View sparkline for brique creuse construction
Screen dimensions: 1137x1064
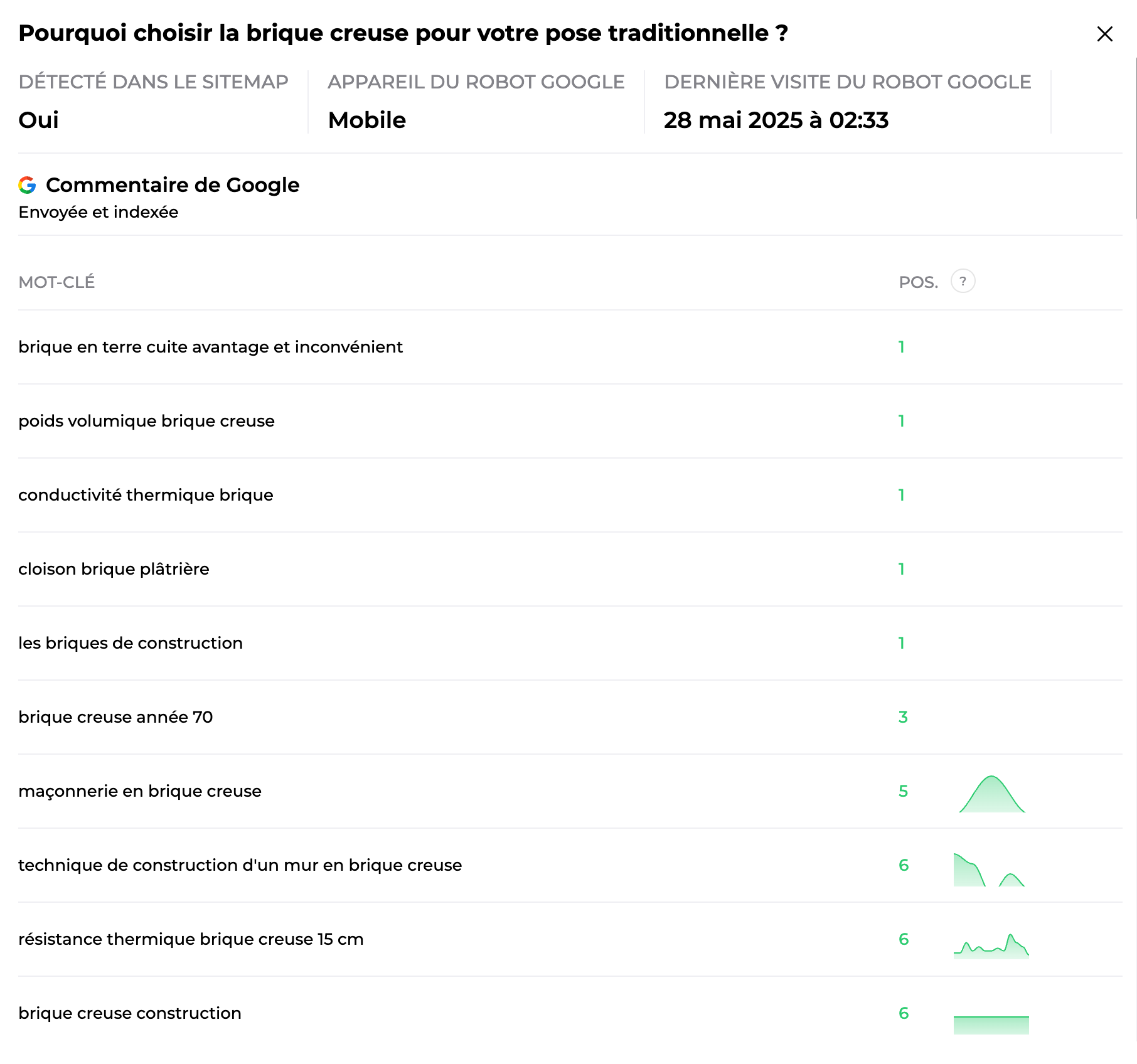(x=991, y=1024)
